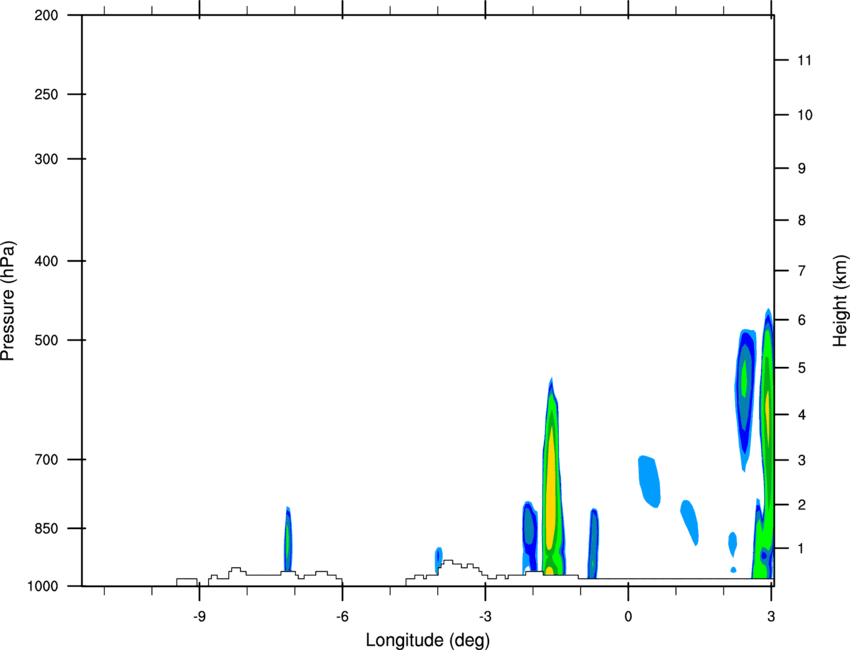The height and width of the screenshot is (650, 850).
Task: Select the 200 pressure tick label
Action: pos(46,15)
